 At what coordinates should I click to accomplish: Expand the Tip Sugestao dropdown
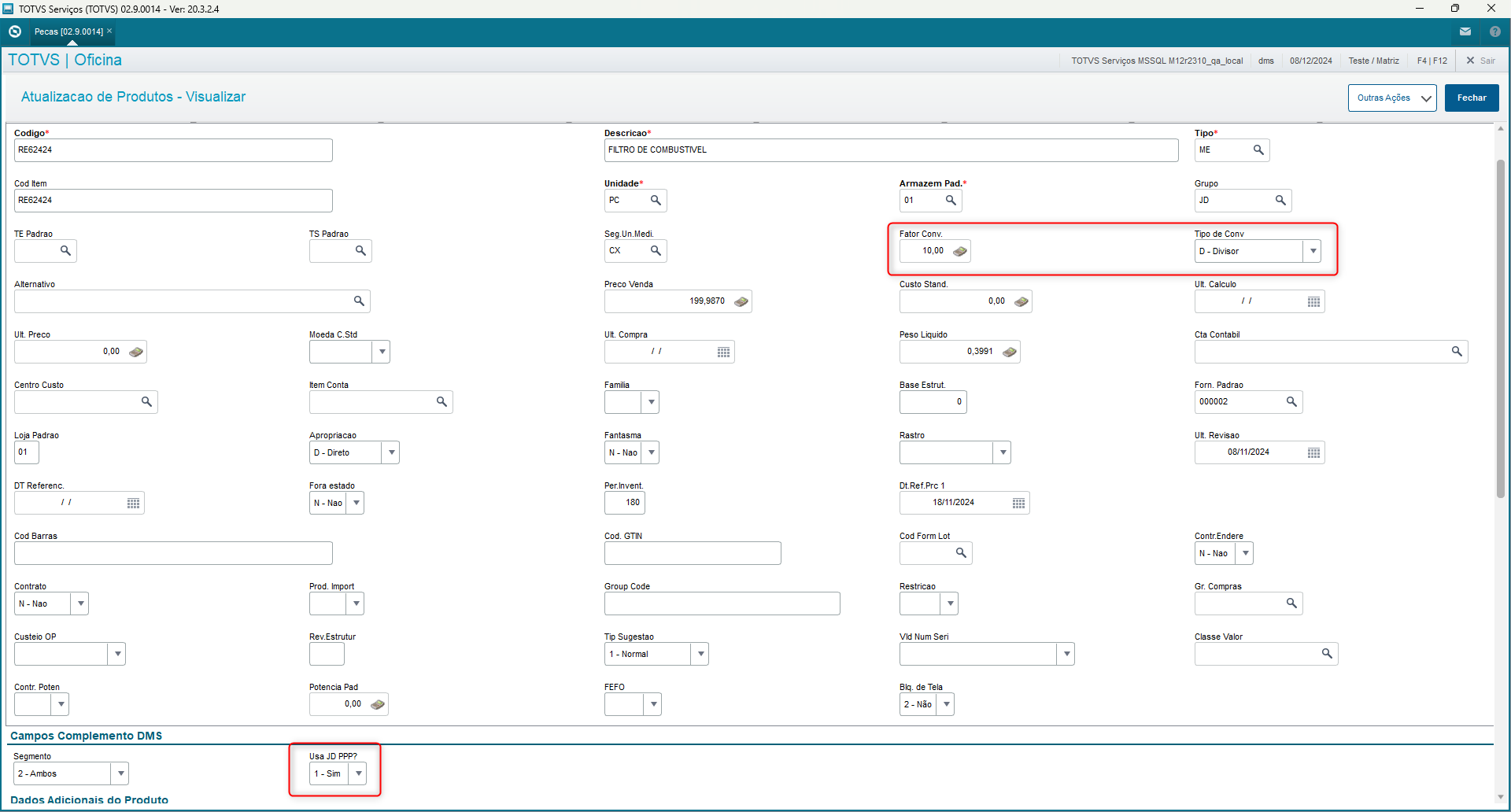700,654
